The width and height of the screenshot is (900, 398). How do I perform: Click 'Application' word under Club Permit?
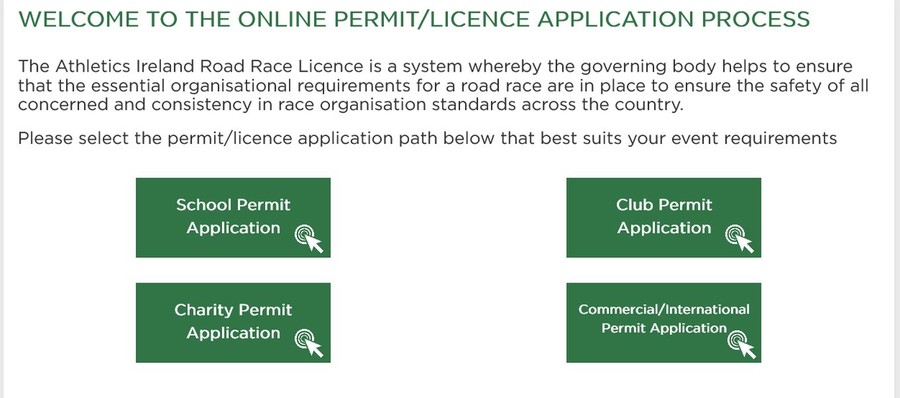664,228
